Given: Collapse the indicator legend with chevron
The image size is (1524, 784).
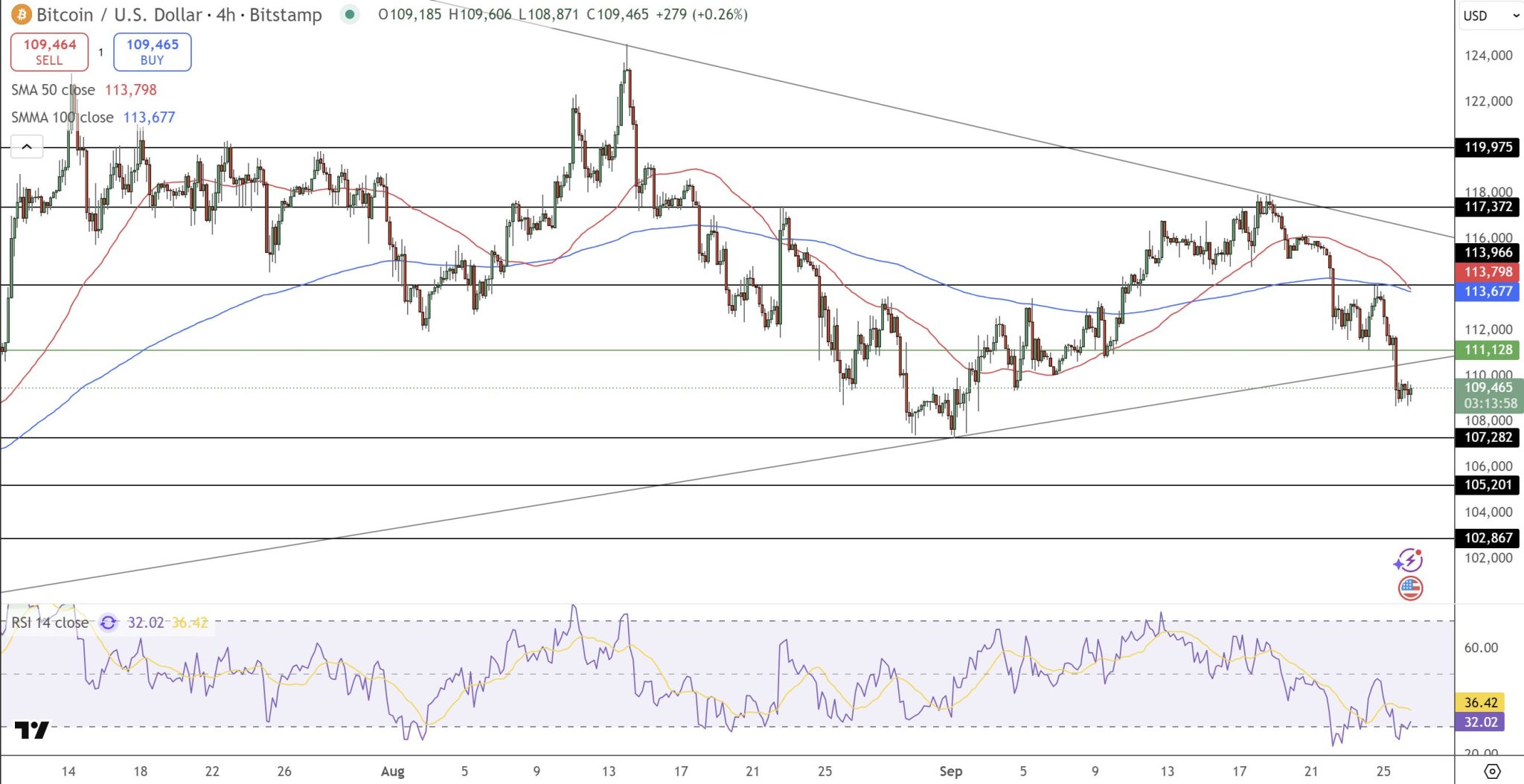Looking at the screenshot, I should tap(27, 147).
